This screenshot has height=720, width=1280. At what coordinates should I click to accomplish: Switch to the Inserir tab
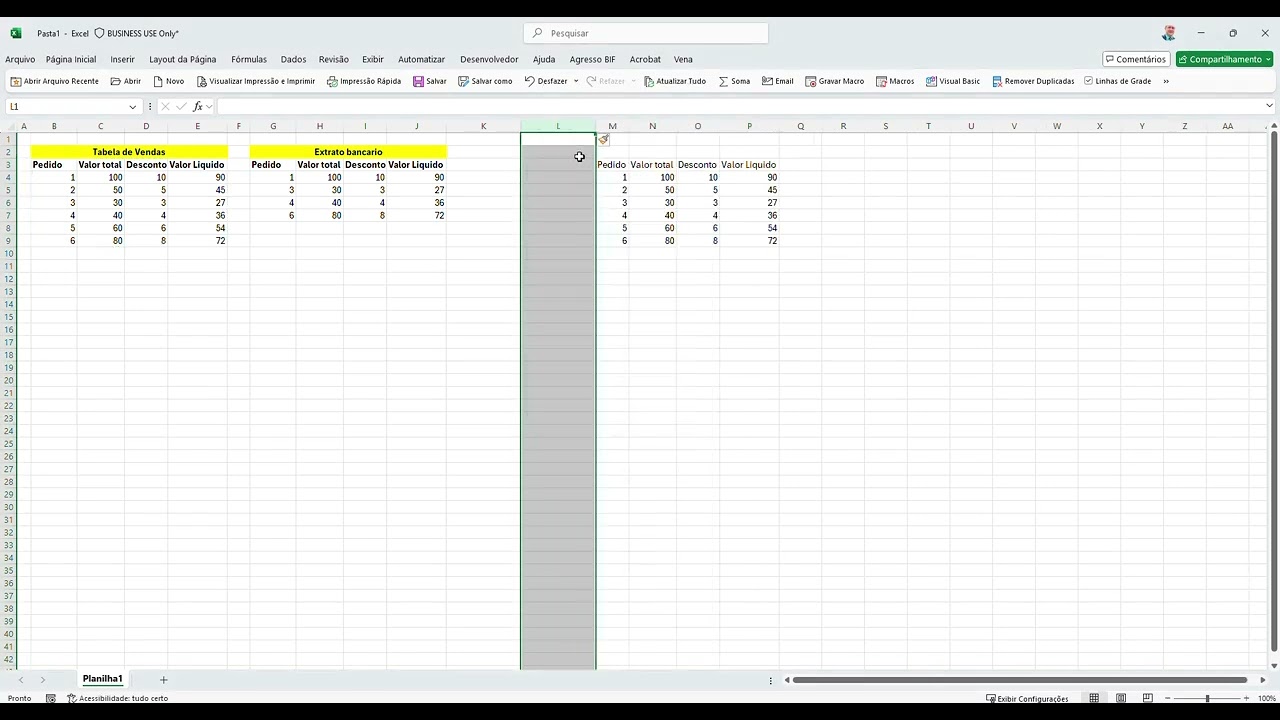[122, 59]
